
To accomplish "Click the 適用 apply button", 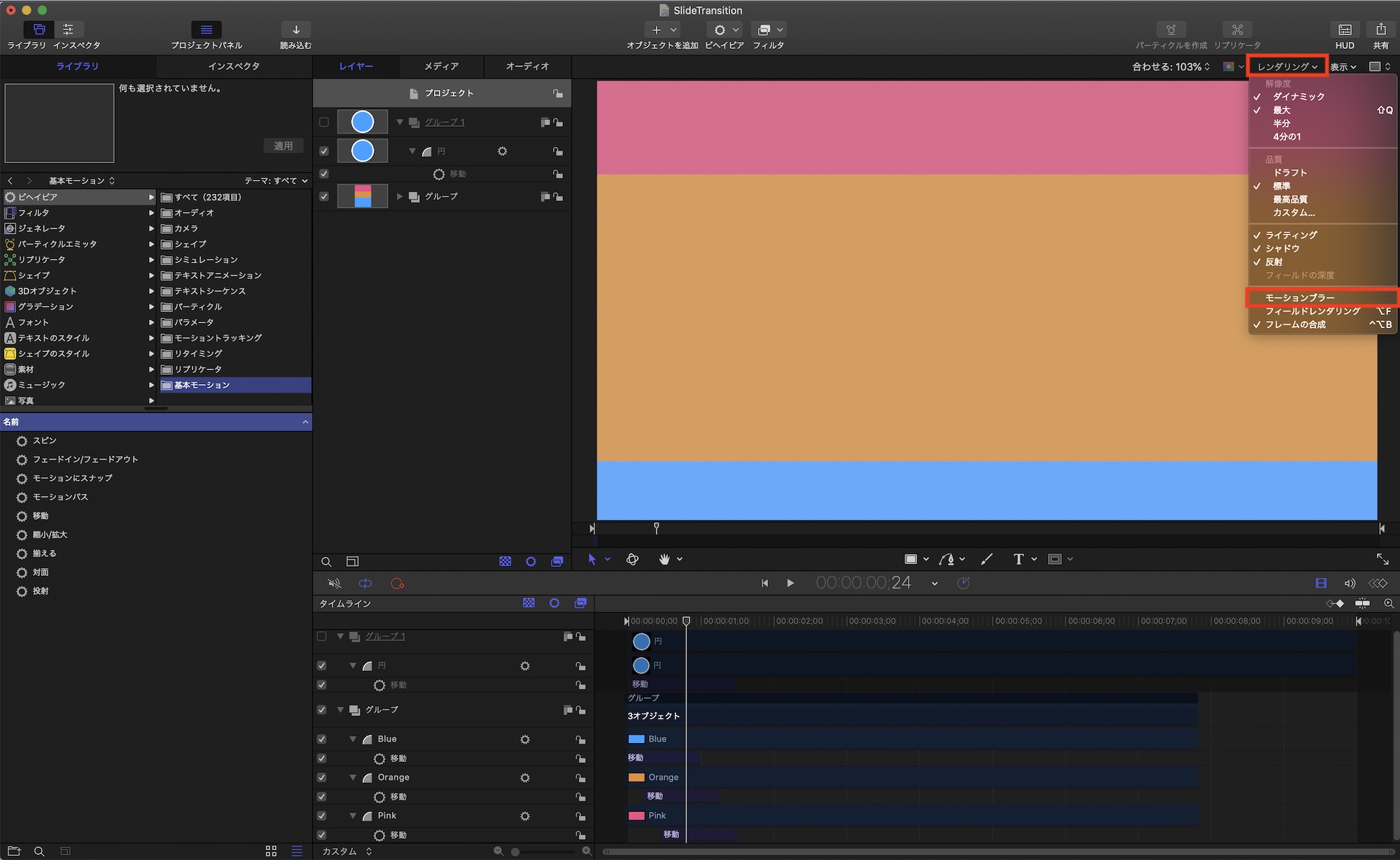I will point(283,146).
